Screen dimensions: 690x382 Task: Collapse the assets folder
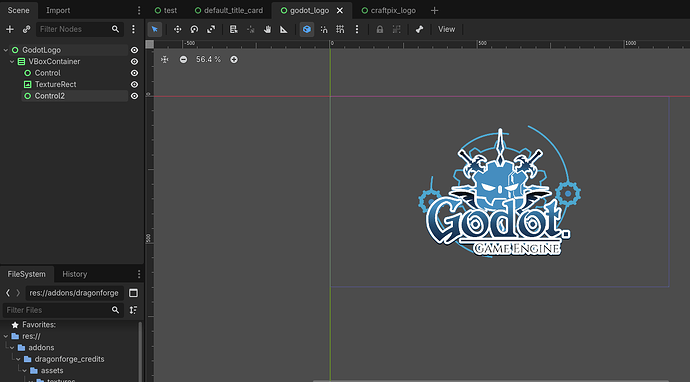(24, 371)
